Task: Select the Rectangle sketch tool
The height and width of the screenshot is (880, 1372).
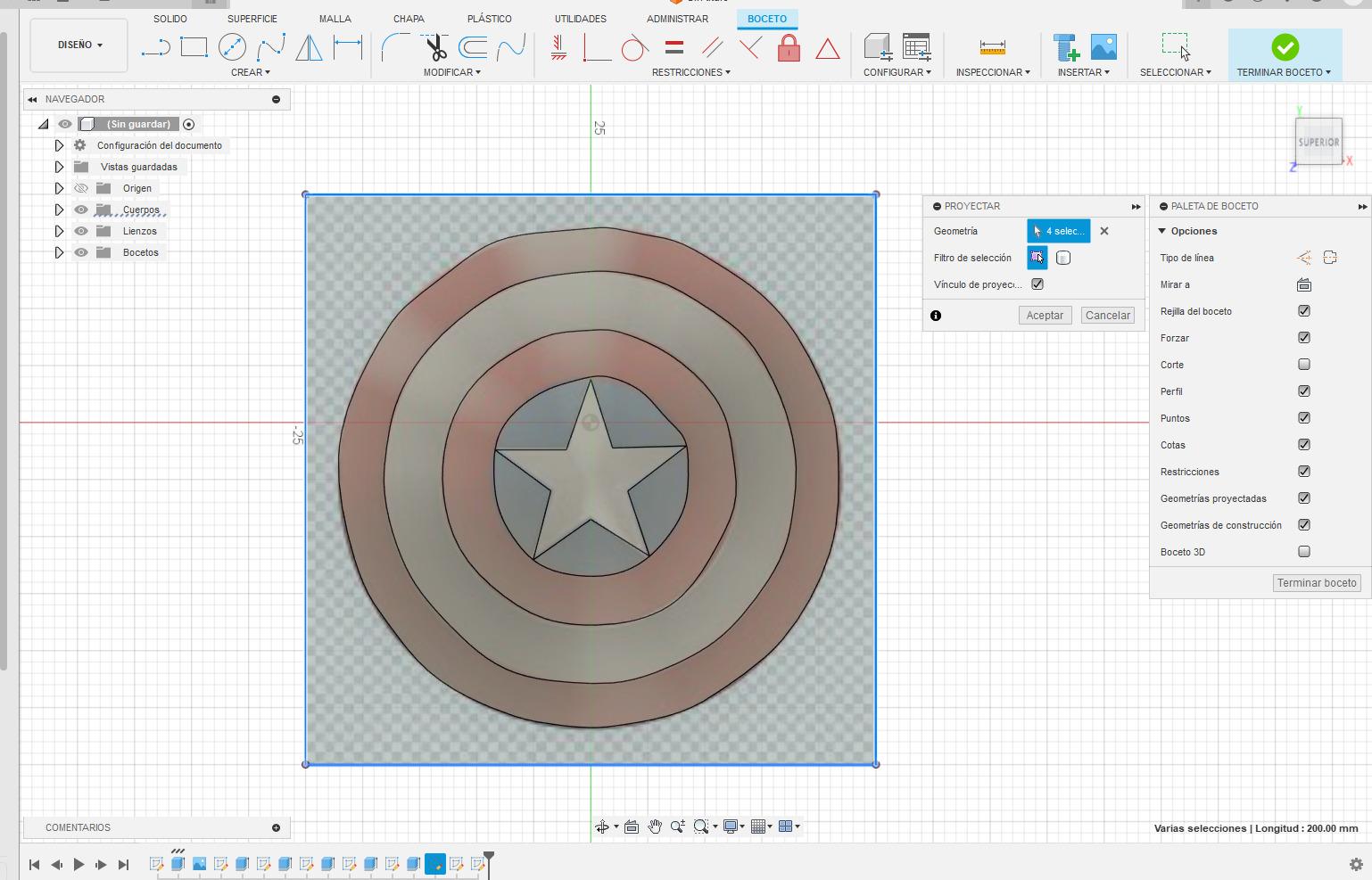Action: (x=194, y=47)
